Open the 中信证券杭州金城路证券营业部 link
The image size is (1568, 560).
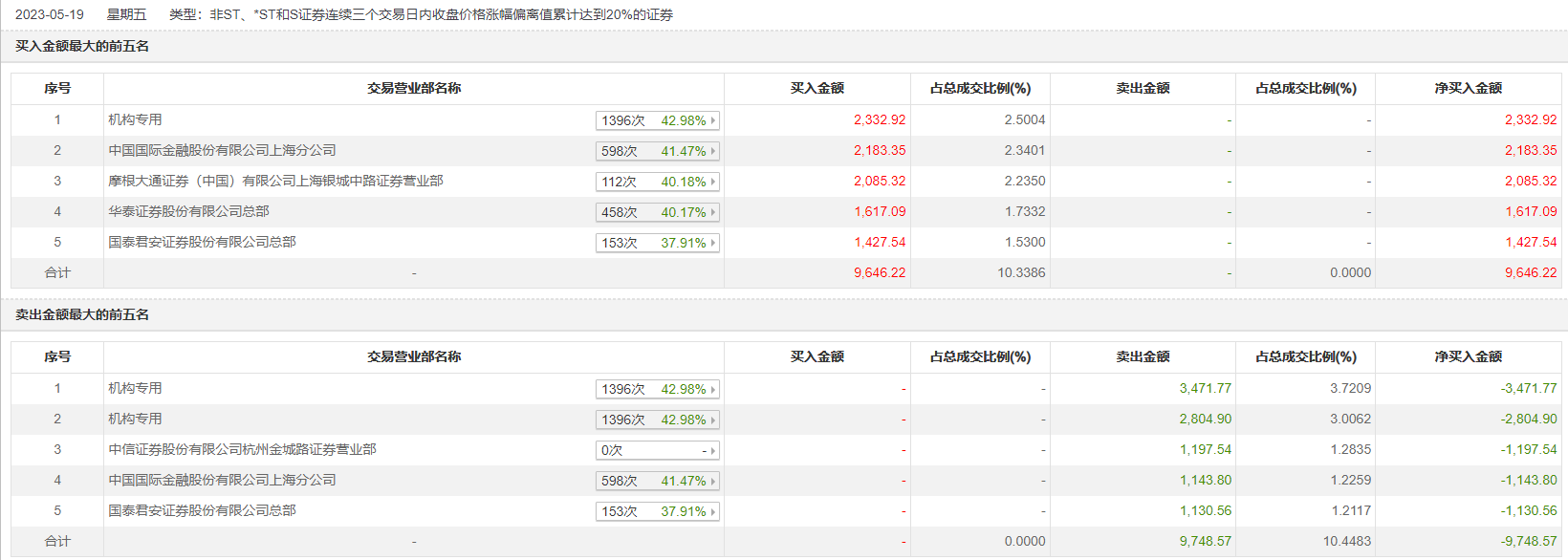pyautogui.click(x=242, y=449)
